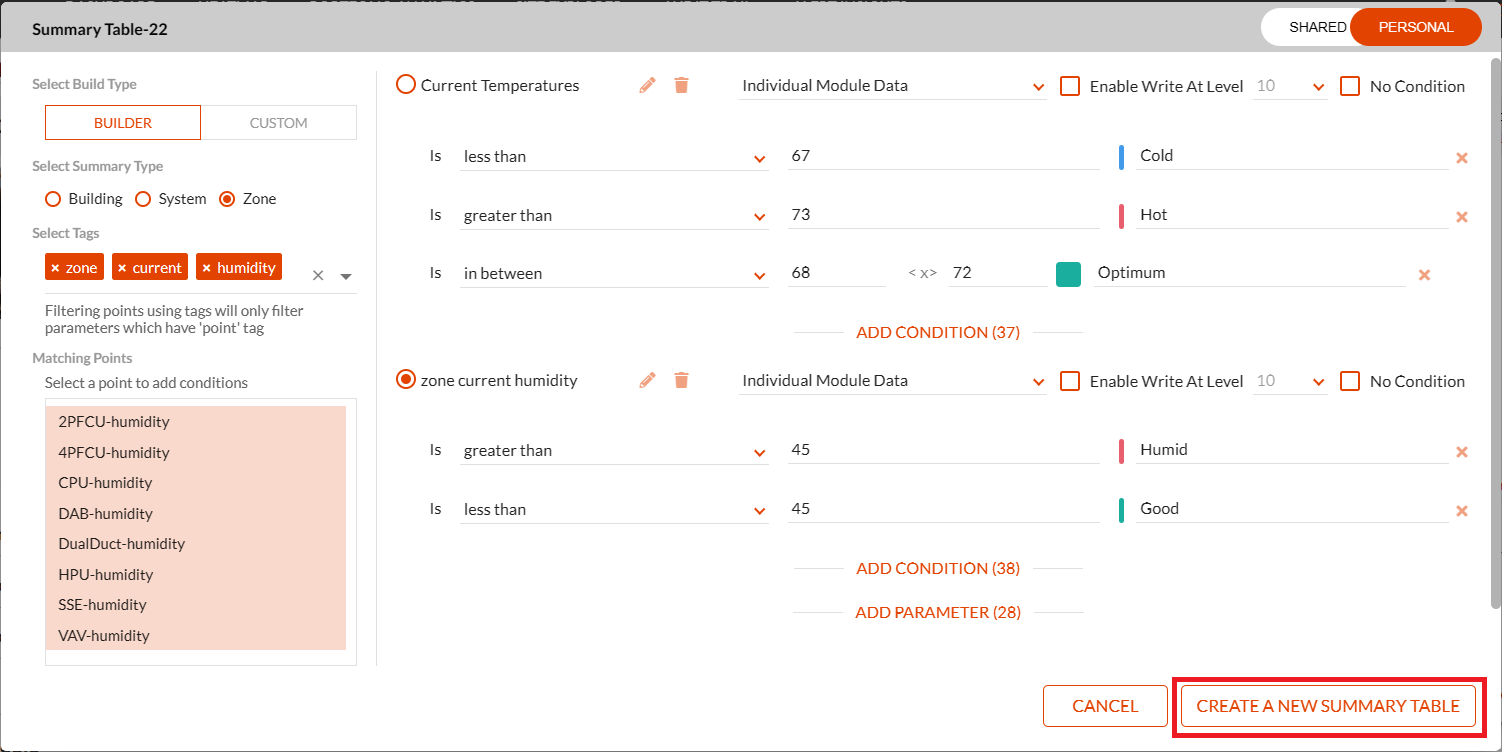This screenshot has width=1502, height=752.
Task: Switch to SHARED mode
Action: coord(1317,27)
